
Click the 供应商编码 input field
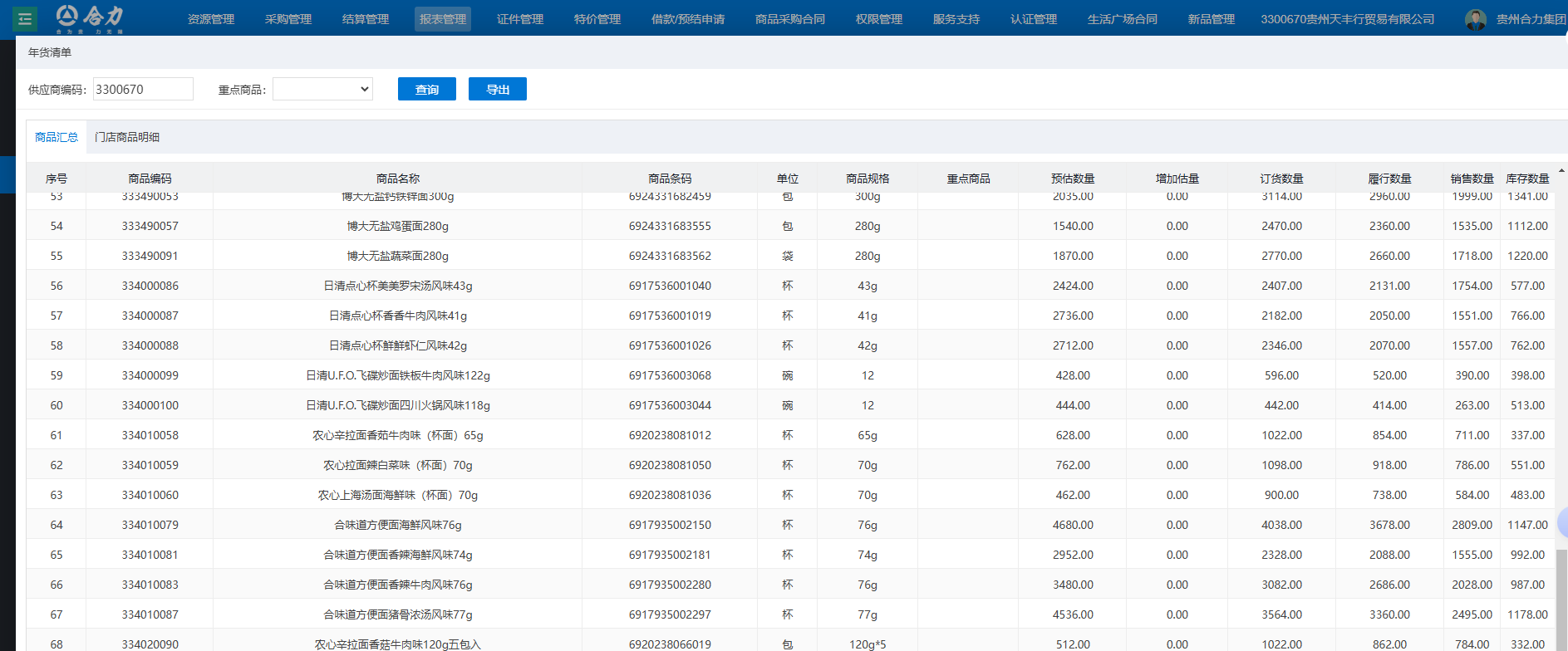coord(143,90)
